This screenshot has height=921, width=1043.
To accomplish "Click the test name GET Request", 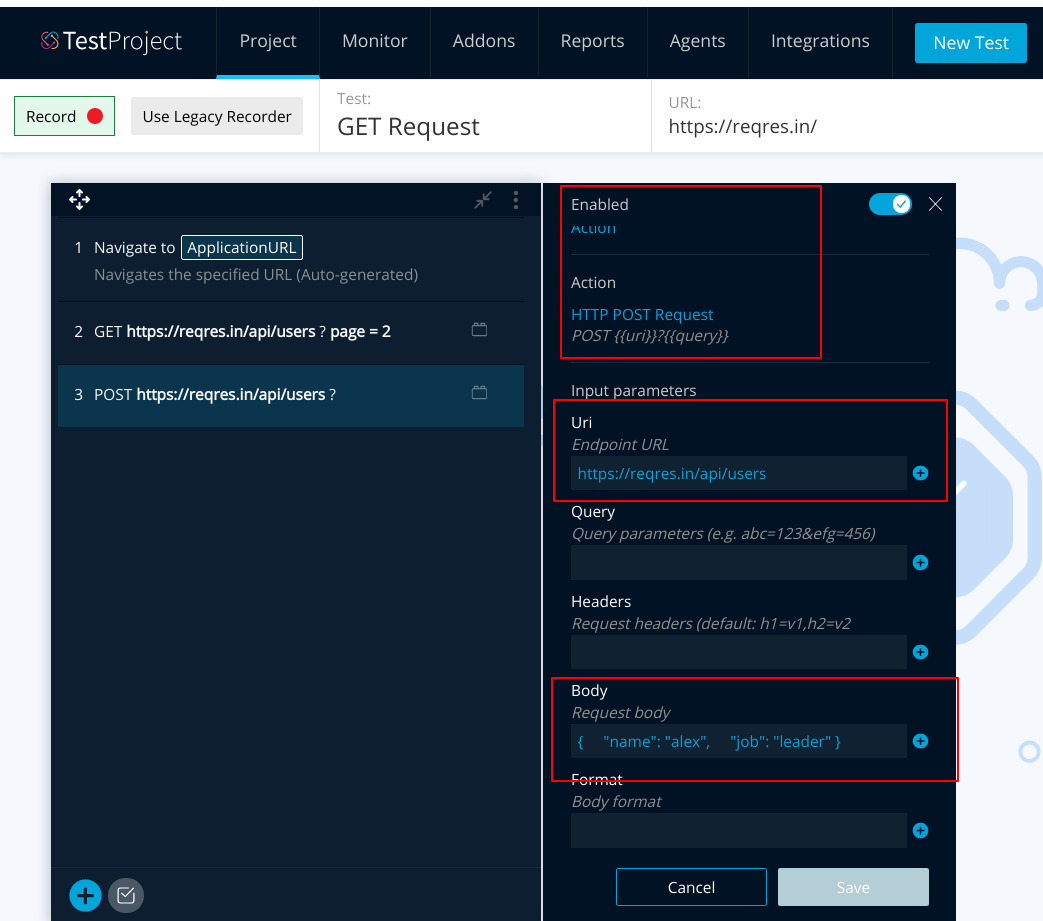I will click(x=408, y=126).
